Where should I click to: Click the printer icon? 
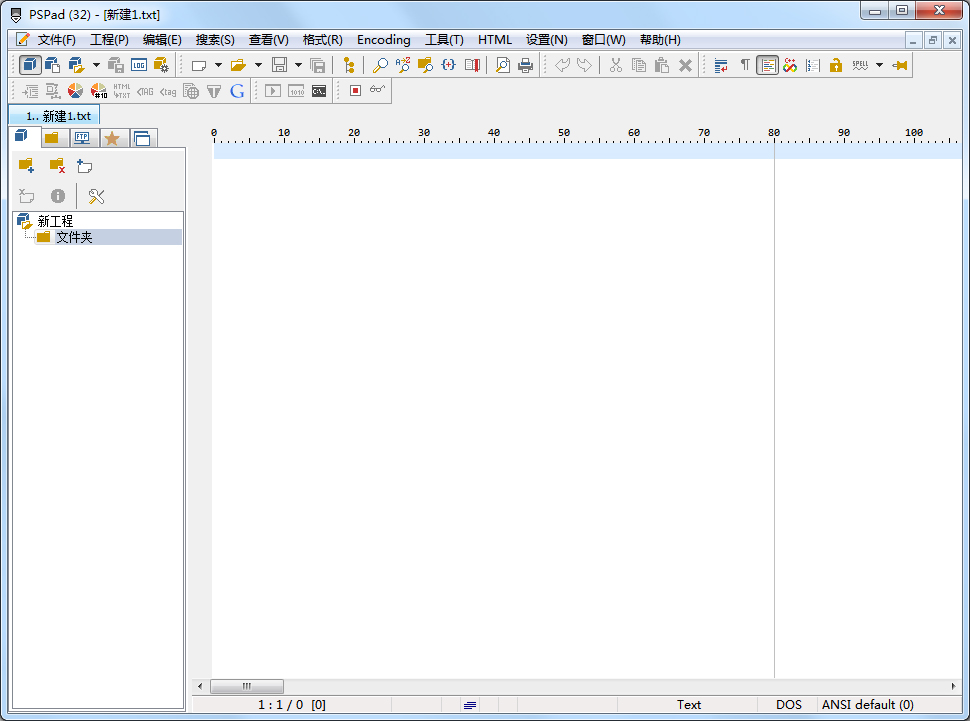pyautogui.click(x=526, y=65)
